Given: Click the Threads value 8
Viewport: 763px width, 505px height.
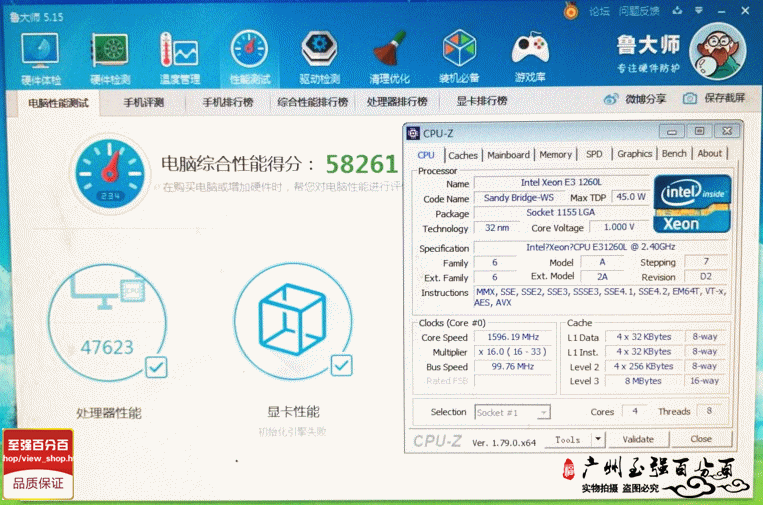Looking at the screenshot, I should click(709, 411).
